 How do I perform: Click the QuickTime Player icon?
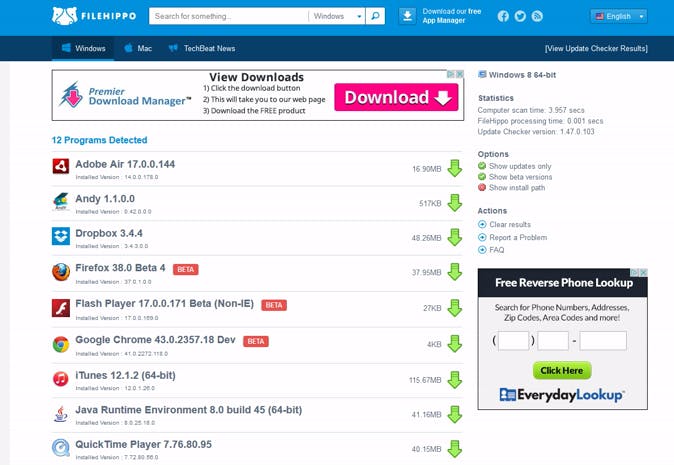(x=61, y=448)
